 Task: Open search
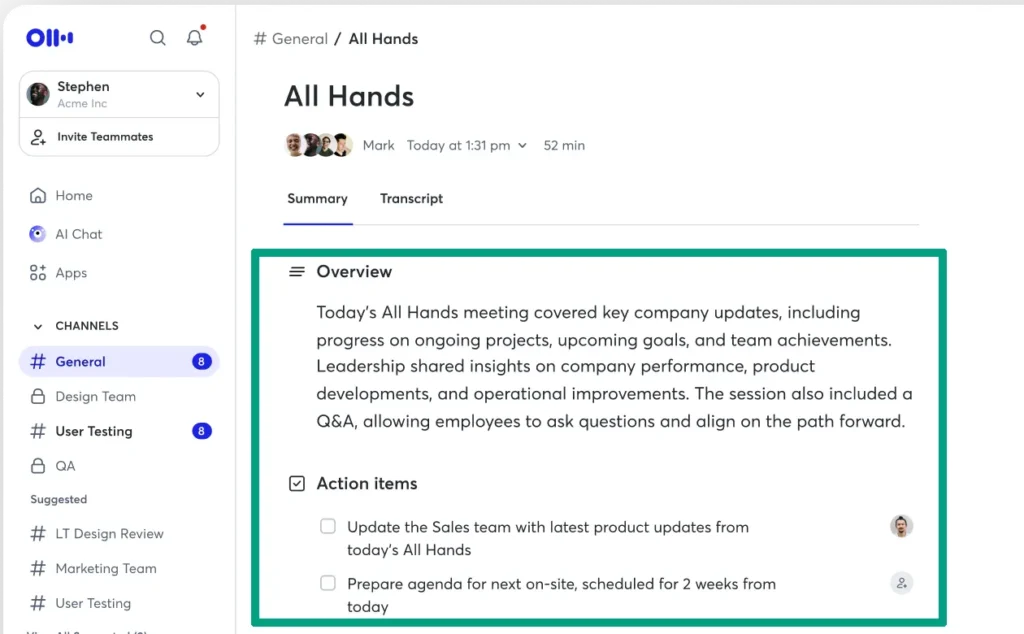pyautogui.click(x=157, y=37)
